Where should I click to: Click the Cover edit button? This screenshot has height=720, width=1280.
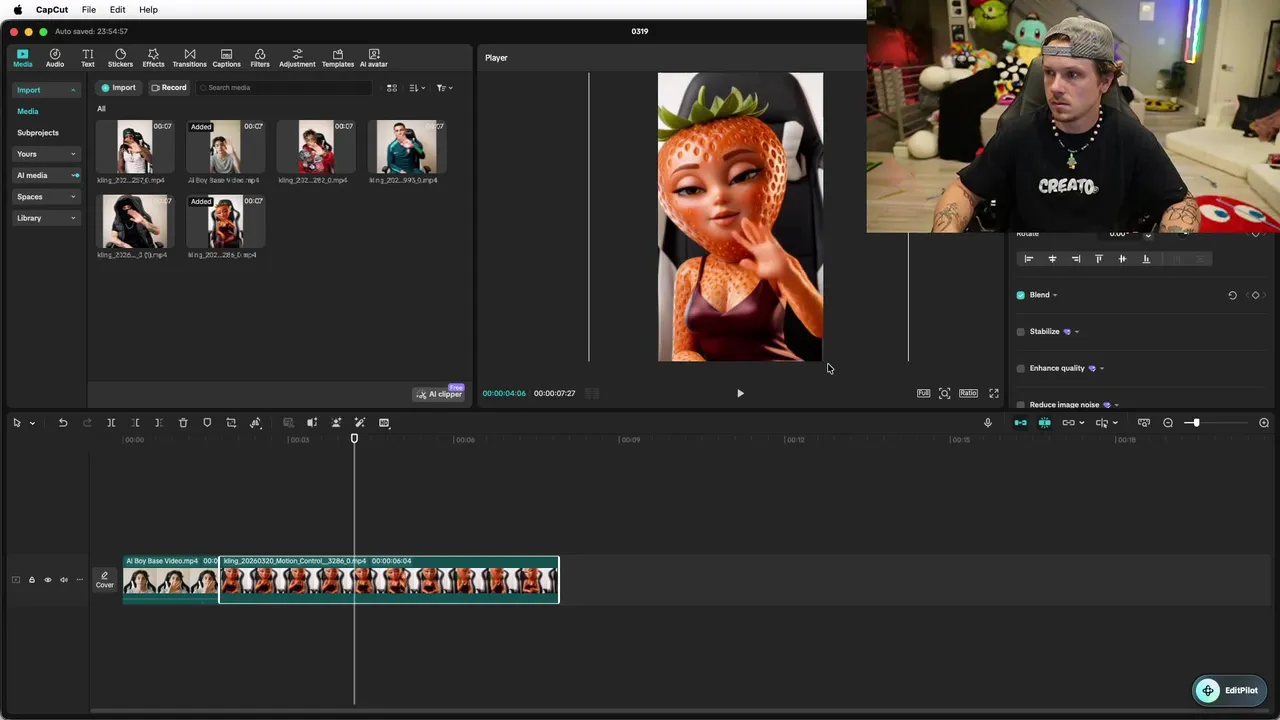coord(105,580)
